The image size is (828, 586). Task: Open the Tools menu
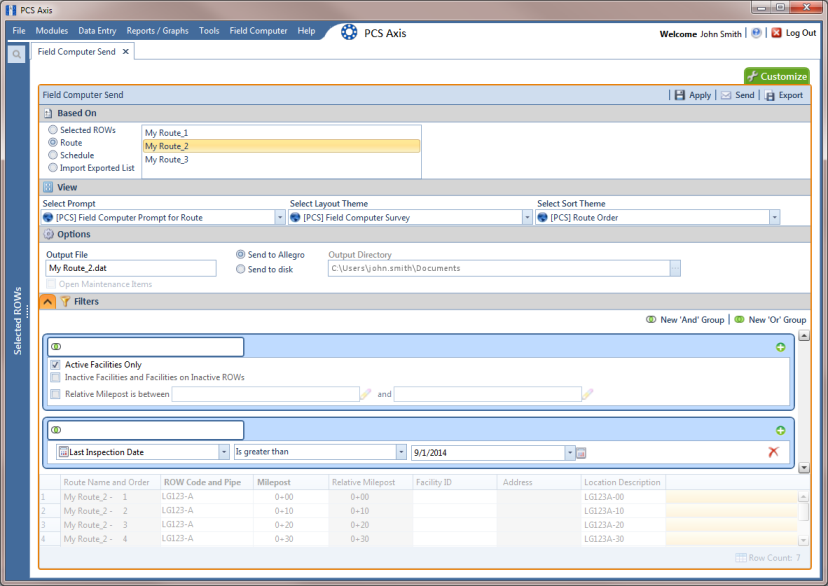209,31
